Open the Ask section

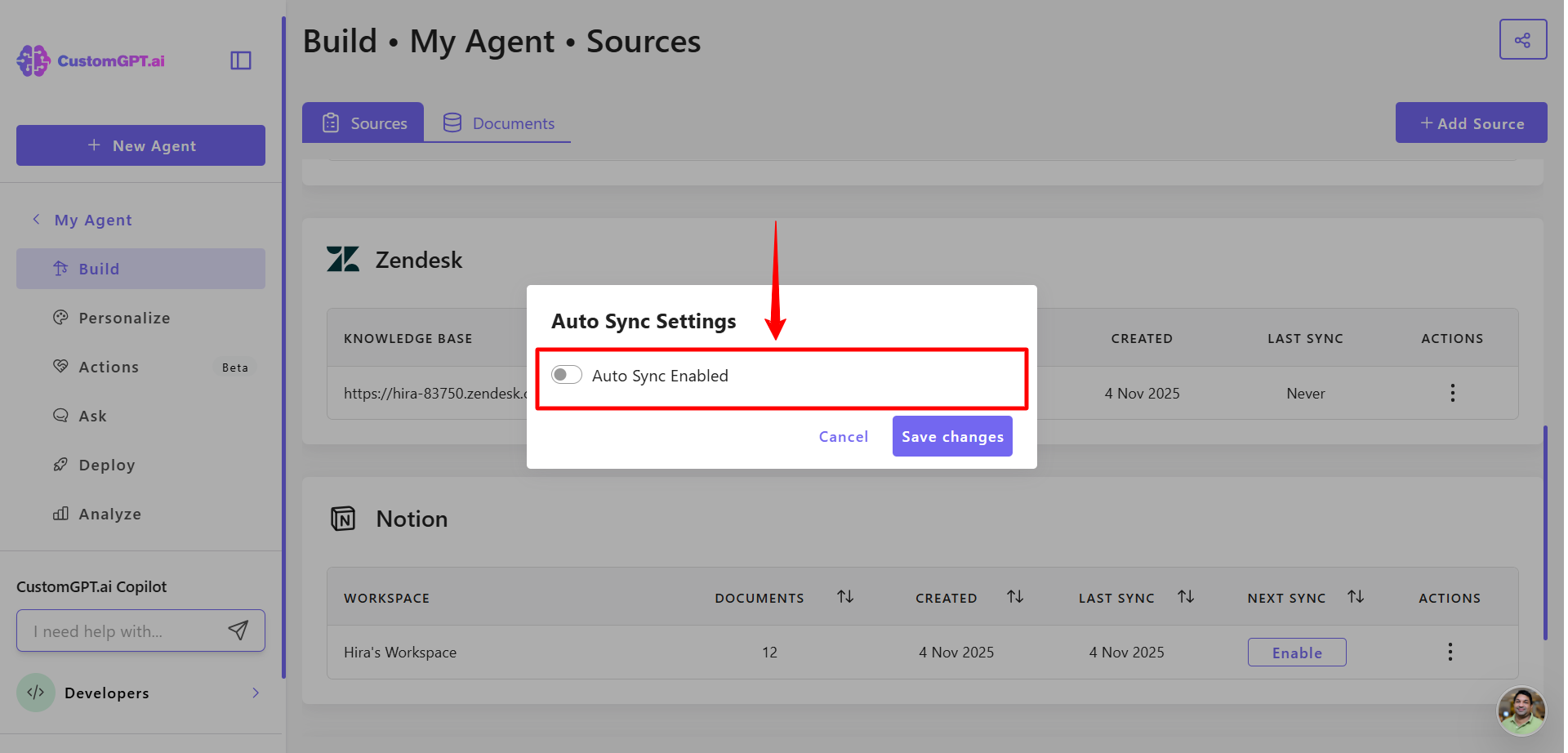click(140, 416)
